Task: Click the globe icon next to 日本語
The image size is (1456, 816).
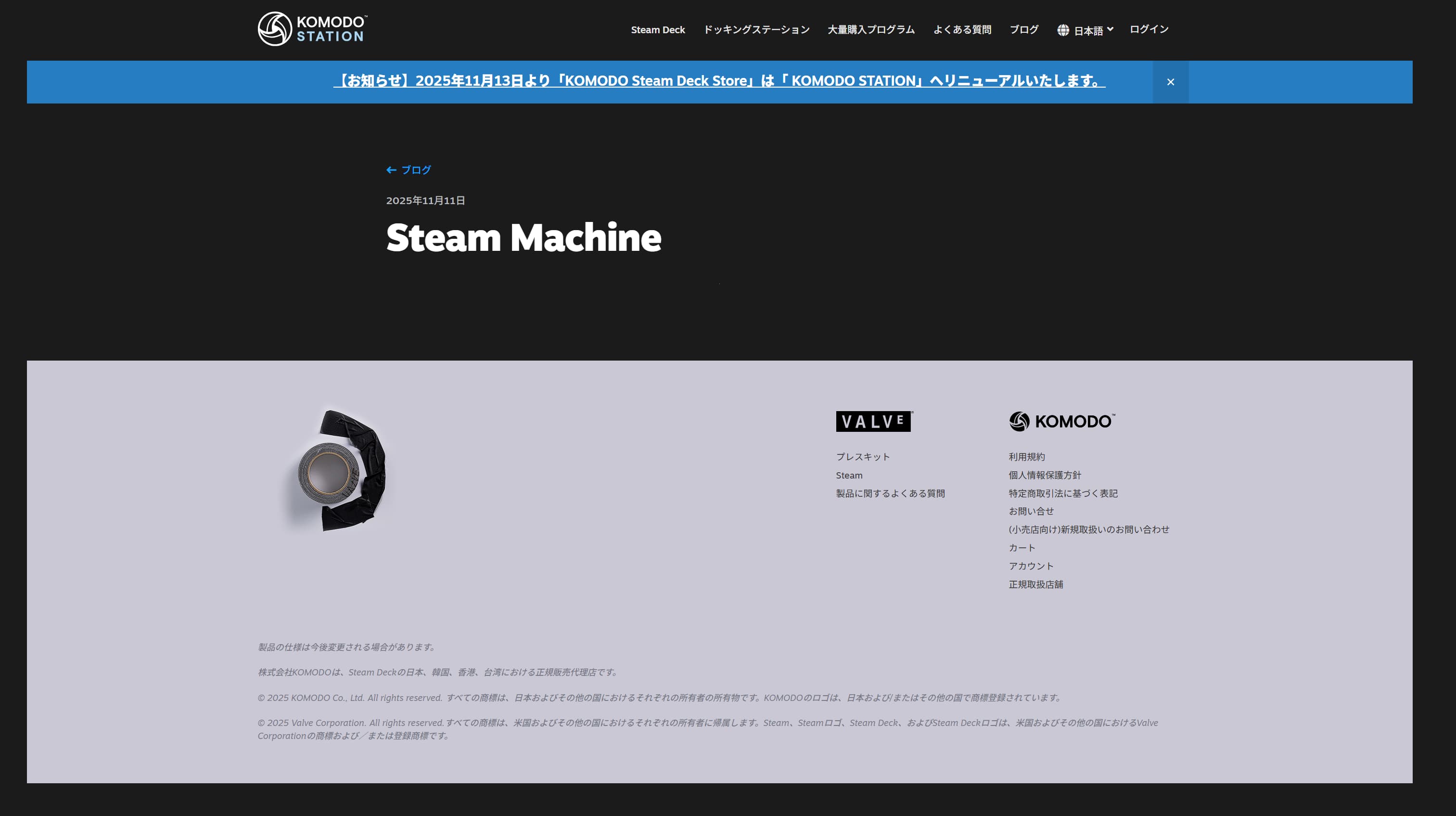Action: 1063,29
